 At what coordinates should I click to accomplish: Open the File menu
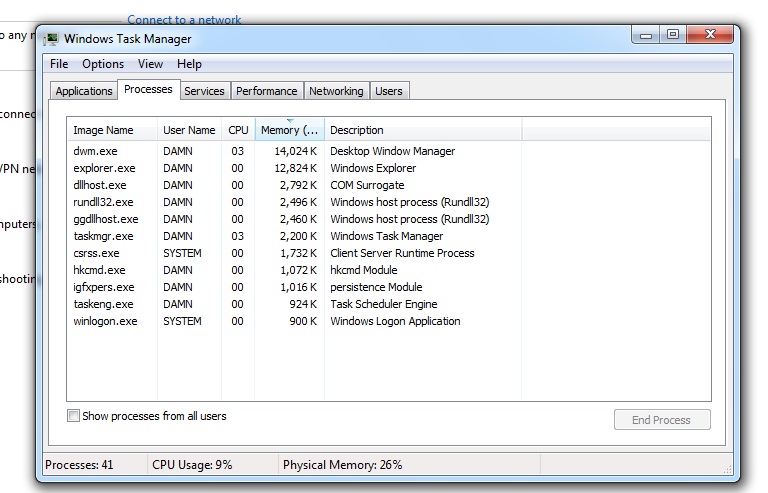point(59,64)
